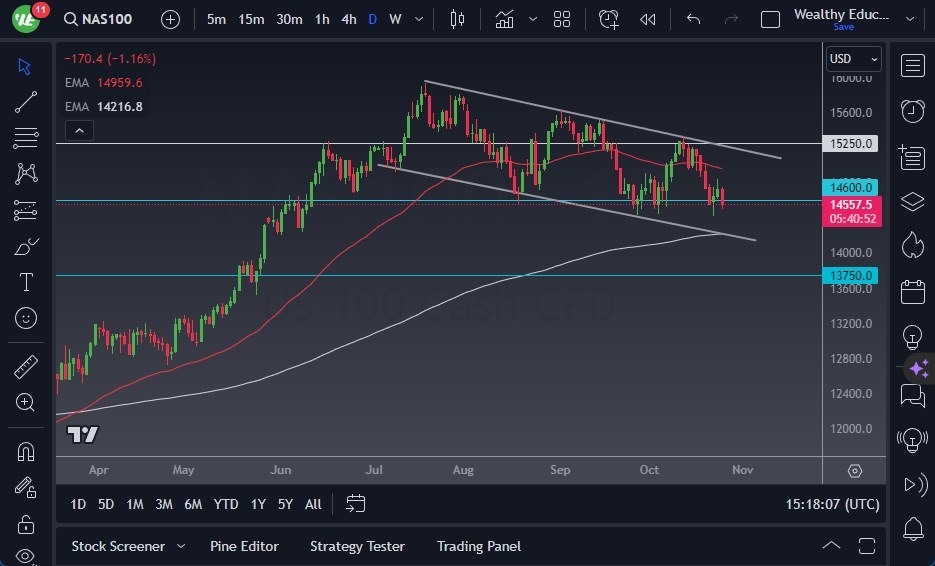This screenshot has width=935, height=566.
Task: Open the alerts clock icon
Action: coord(912,111)
